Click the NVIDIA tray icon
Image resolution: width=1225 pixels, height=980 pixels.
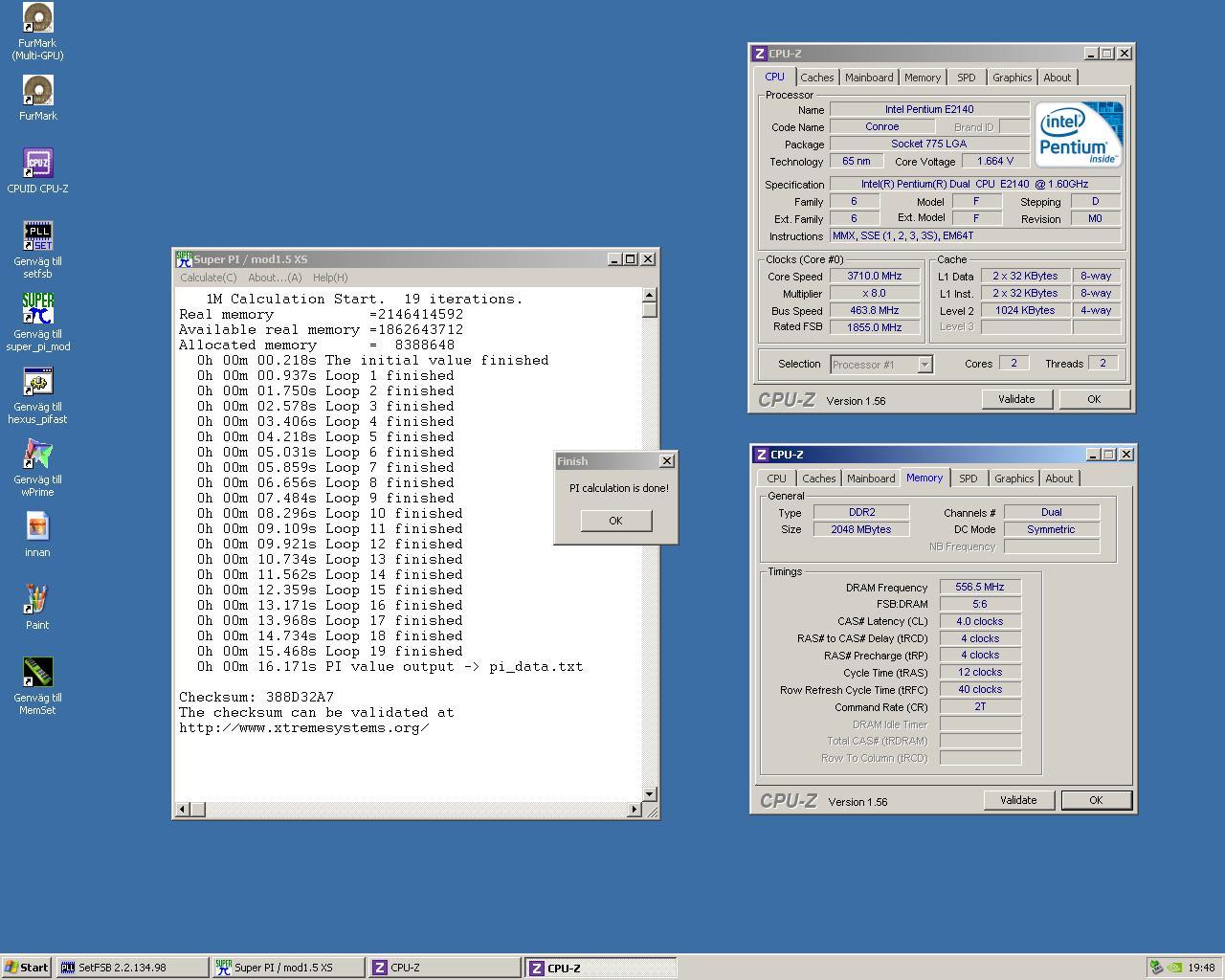coord(1174,968)
